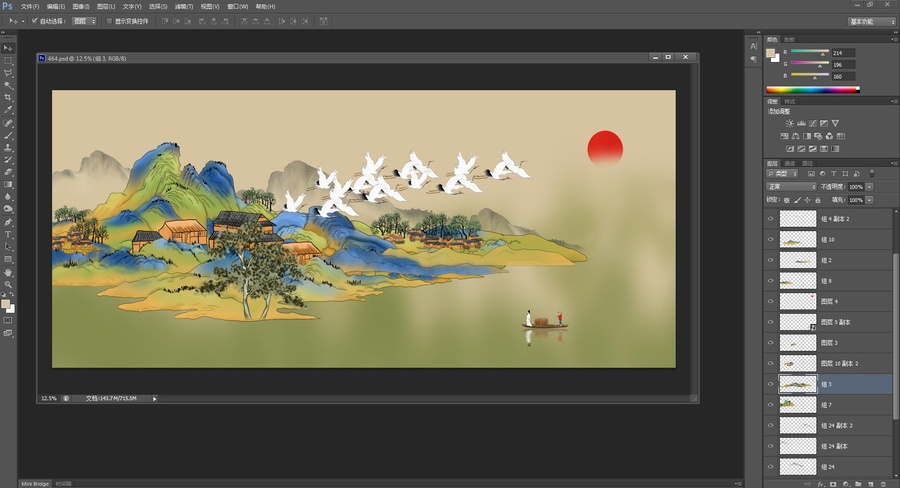Switch to the 通道 tab

790,163
